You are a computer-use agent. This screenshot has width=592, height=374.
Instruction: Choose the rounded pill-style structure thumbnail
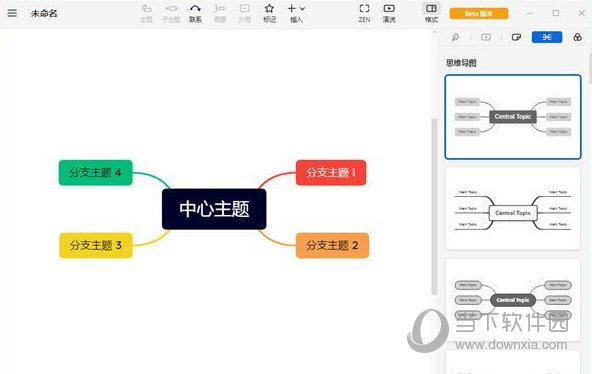point(513,300)
